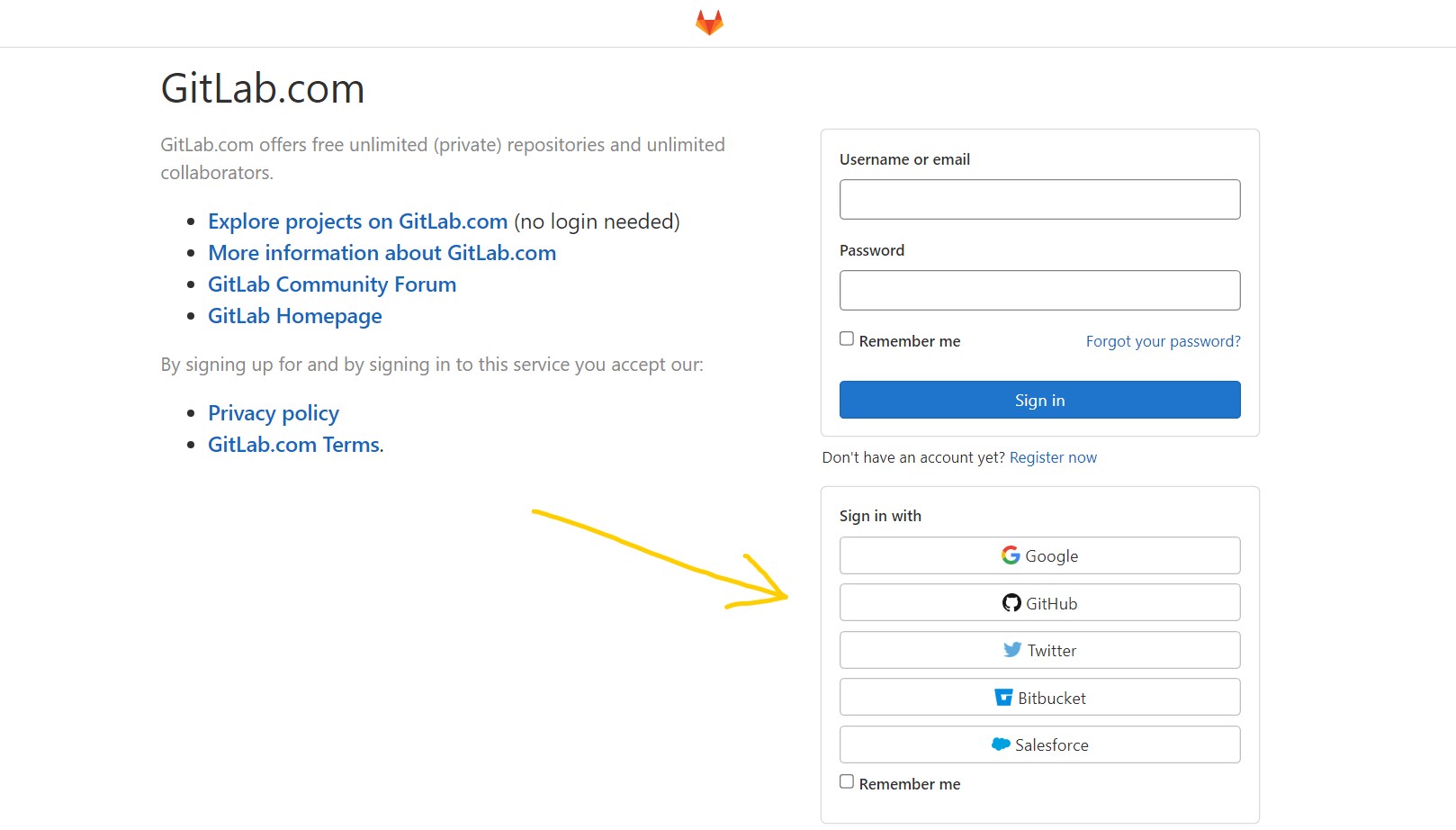Open the GitLab Homepage link
The image size is (1456, 830).
point(294,316)
